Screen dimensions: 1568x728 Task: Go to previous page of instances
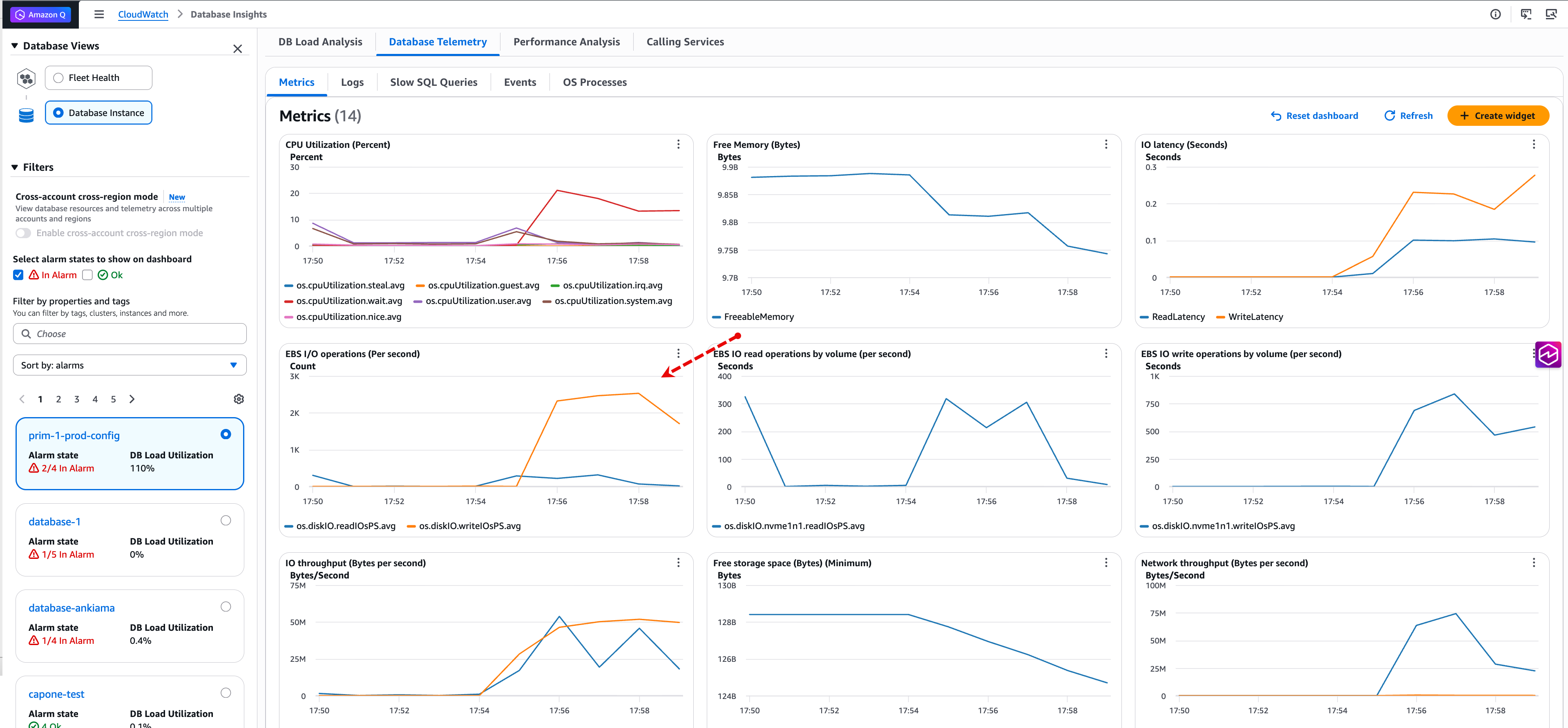[x=22, y=399]
